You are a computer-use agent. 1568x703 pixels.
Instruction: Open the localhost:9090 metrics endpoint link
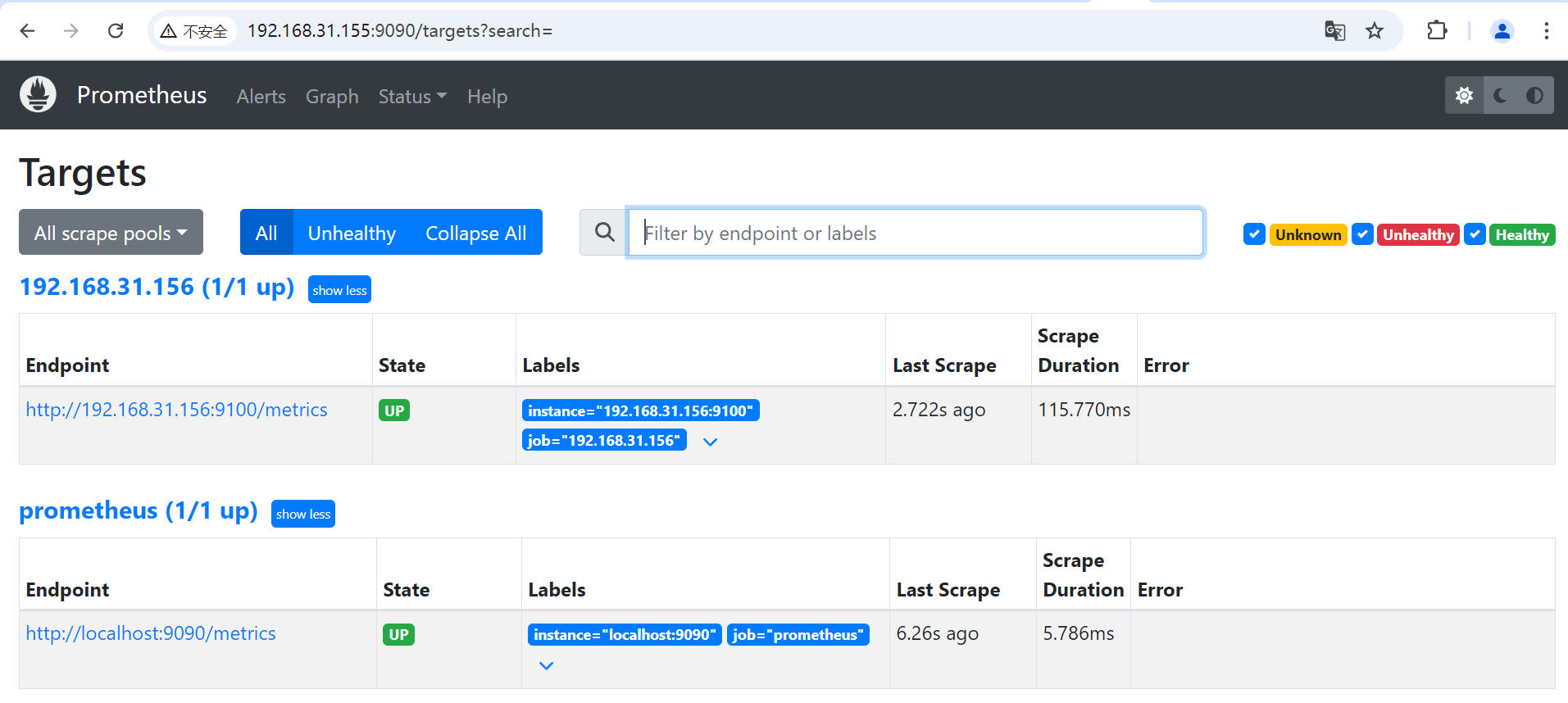tap(151, 633)
